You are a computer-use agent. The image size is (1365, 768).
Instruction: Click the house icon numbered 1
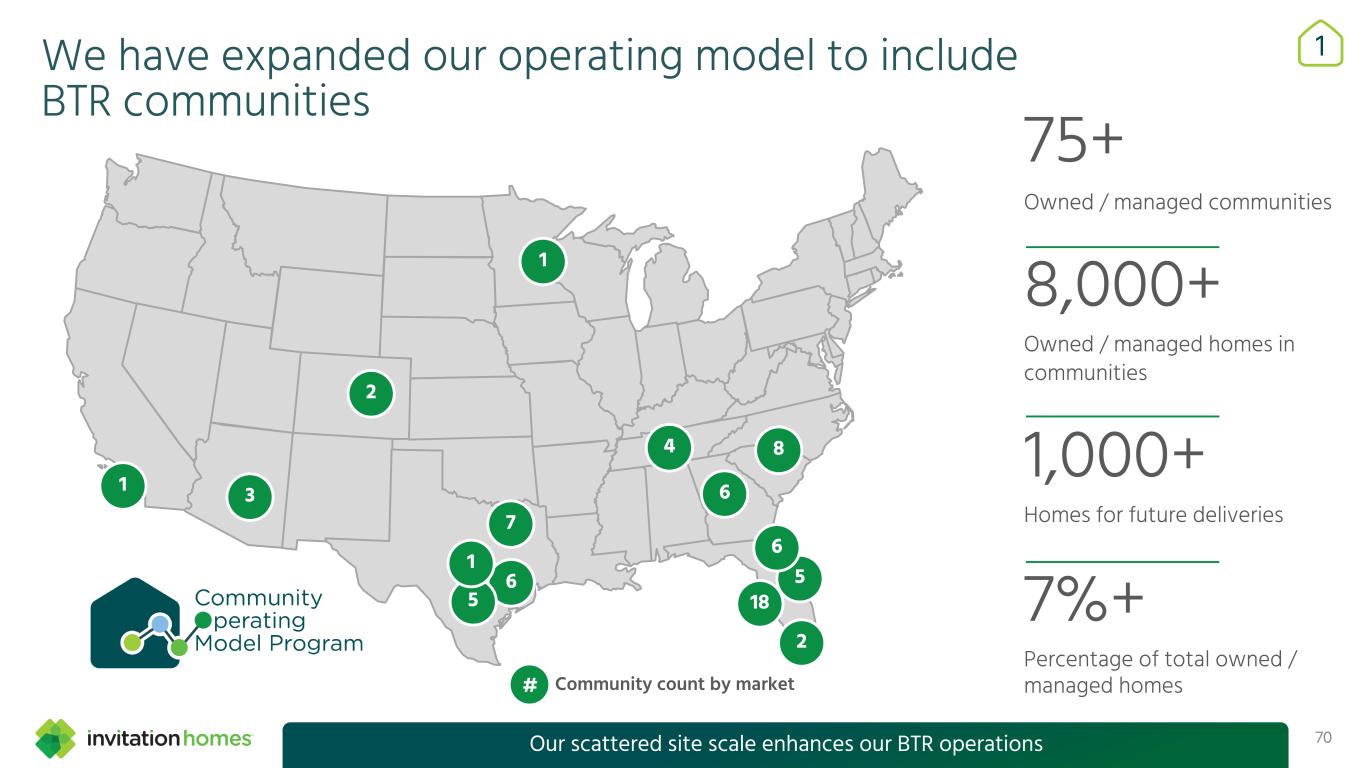pyautogui.click(x=1319, y=45)
